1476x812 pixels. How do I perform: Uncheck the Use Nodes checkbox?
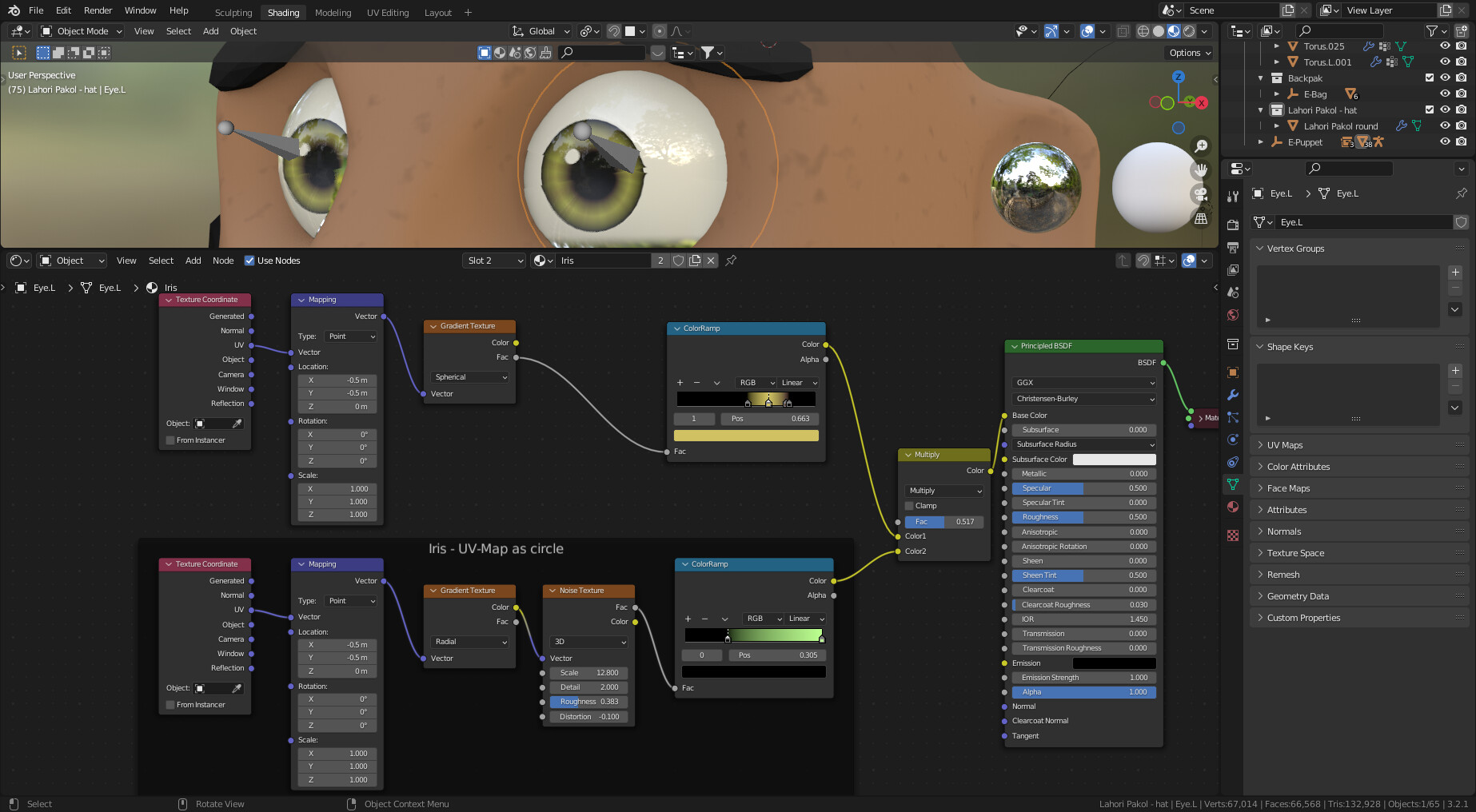point(249,261)
